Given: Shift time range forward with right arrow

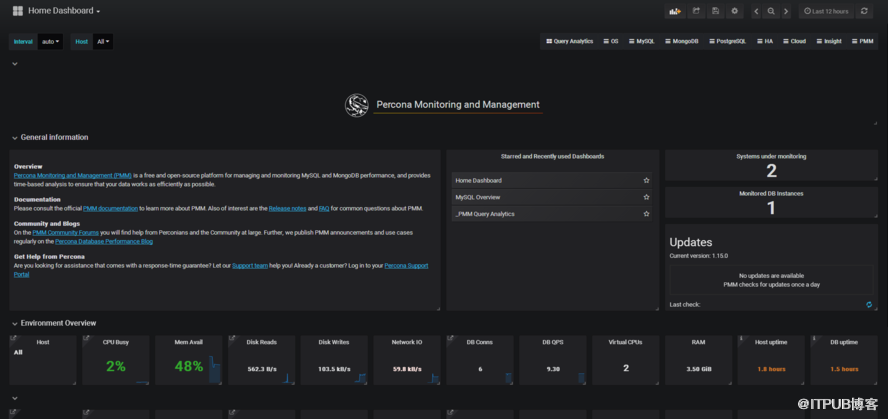Looking at the screenshot, I should point(785,11).
